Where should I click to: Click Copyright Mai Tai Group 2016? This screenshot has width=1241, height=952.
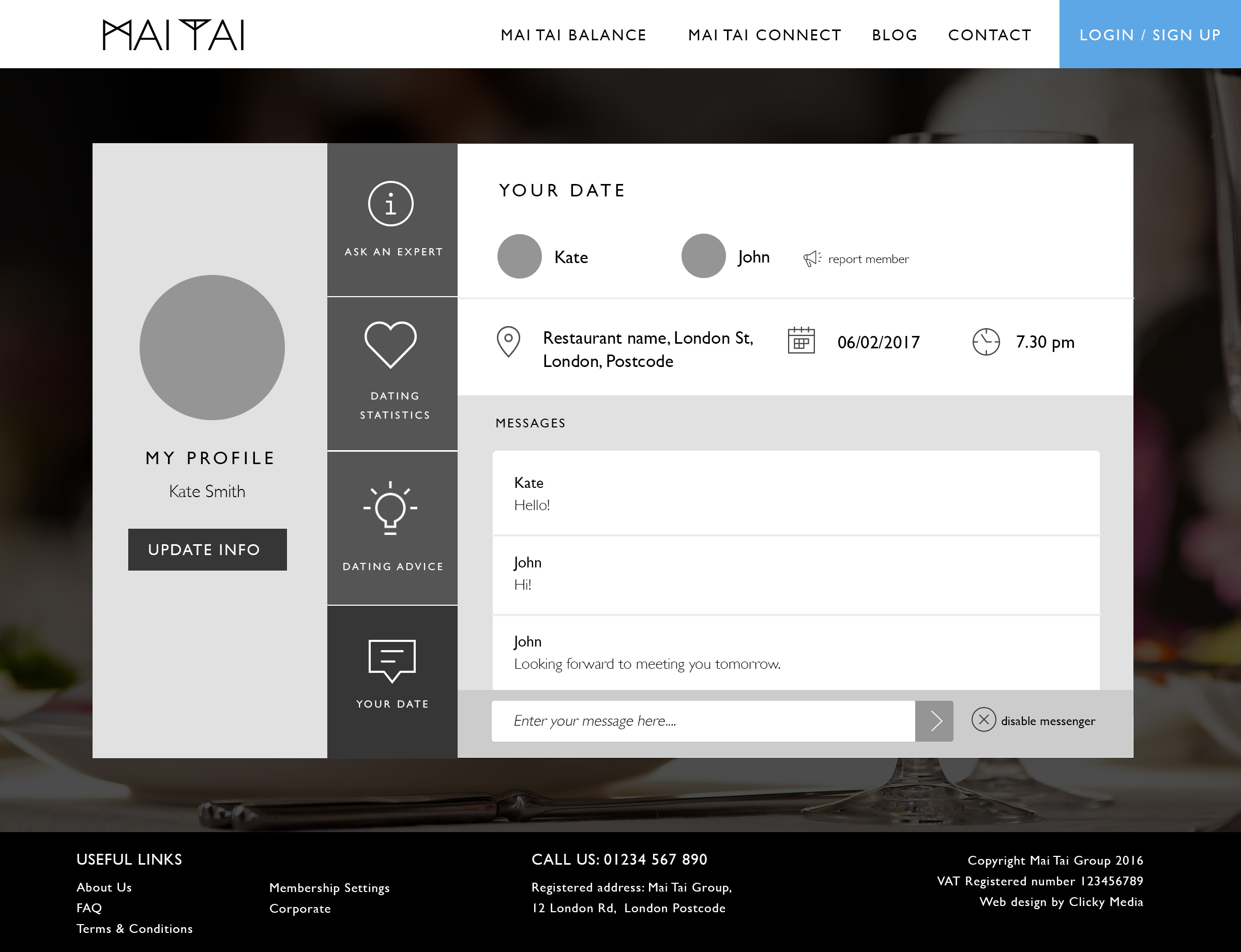click(1055, 860)
